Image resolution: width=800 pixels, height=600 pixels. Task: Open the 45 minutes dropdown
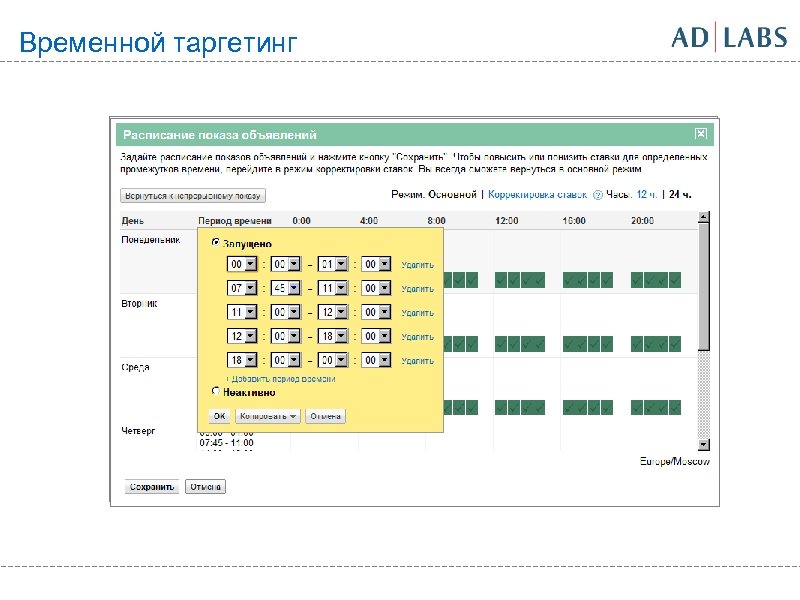click(286, 288)
